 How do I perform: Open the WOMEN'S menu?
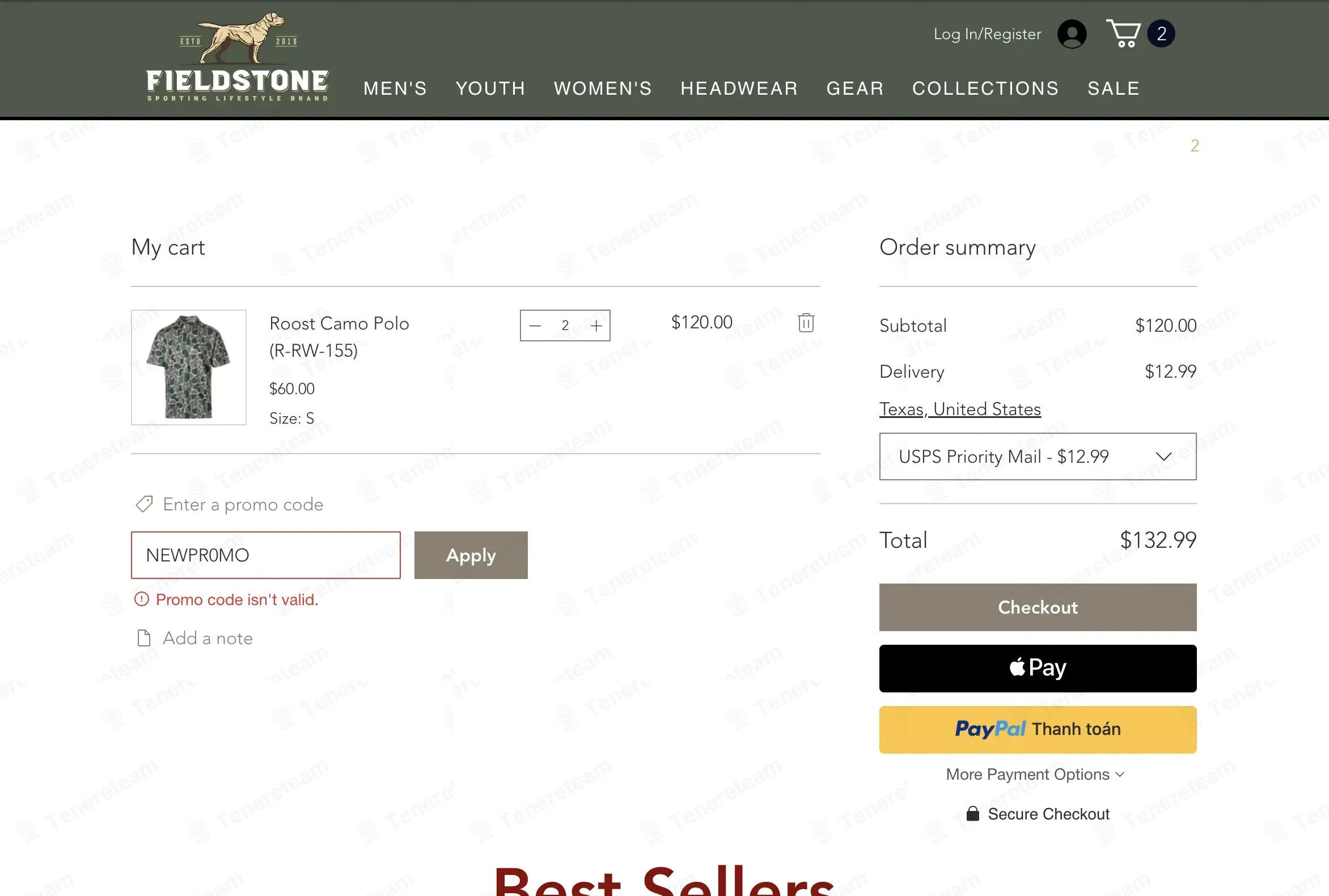[x=603, y=88]
